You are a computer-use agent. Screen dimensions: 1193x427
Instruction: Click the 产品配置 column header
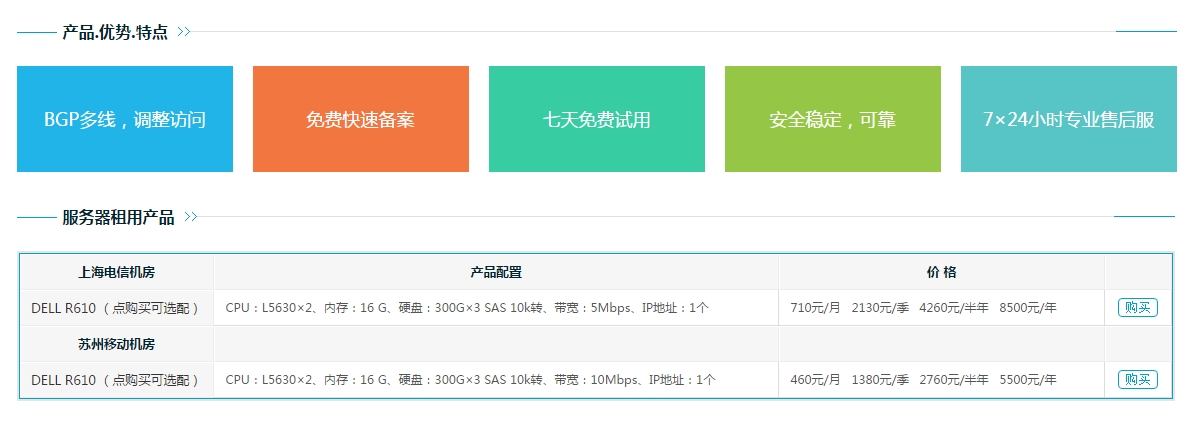[x=496, y=272]
